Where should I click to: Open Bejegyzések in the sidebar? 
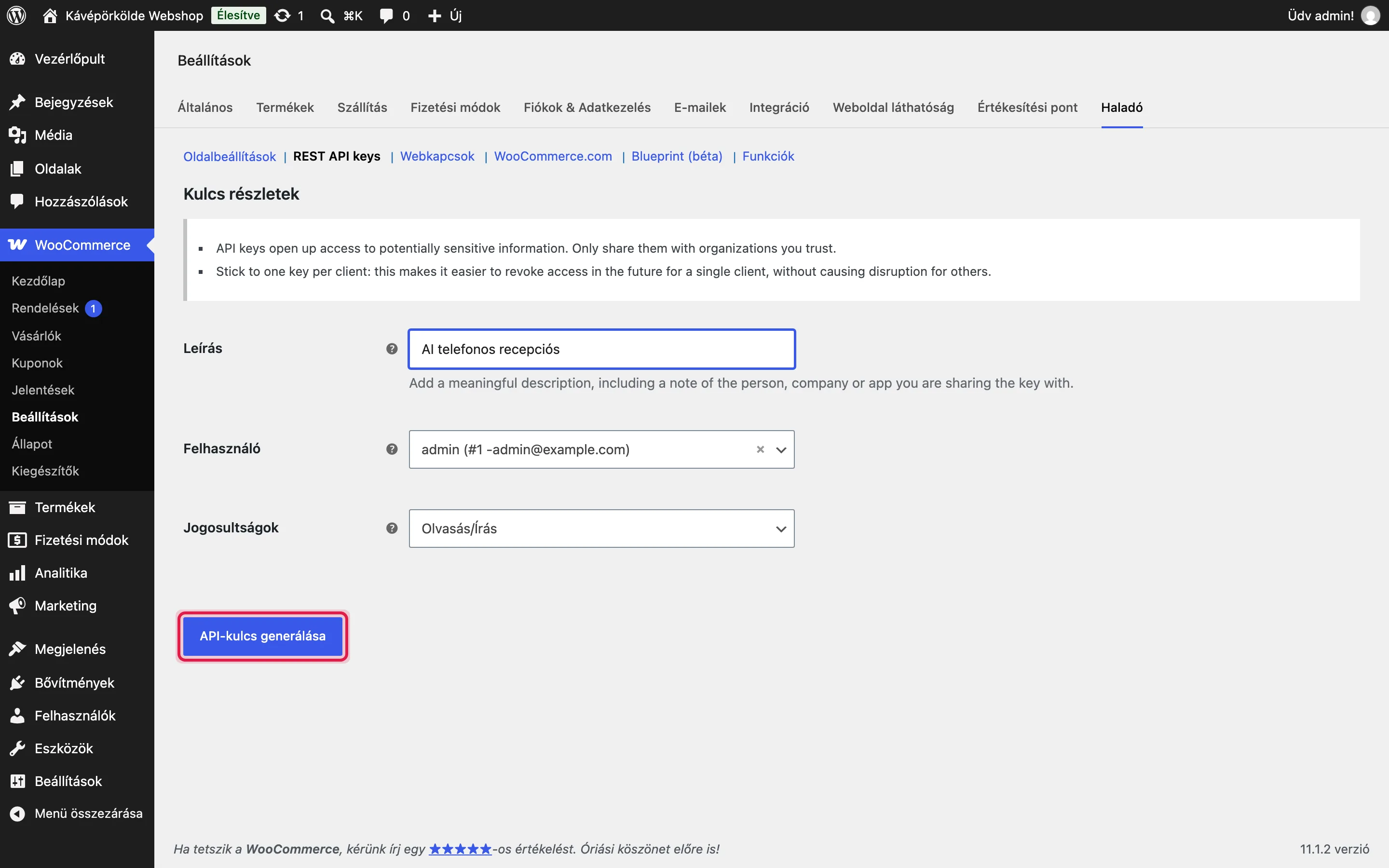(77, 102)
